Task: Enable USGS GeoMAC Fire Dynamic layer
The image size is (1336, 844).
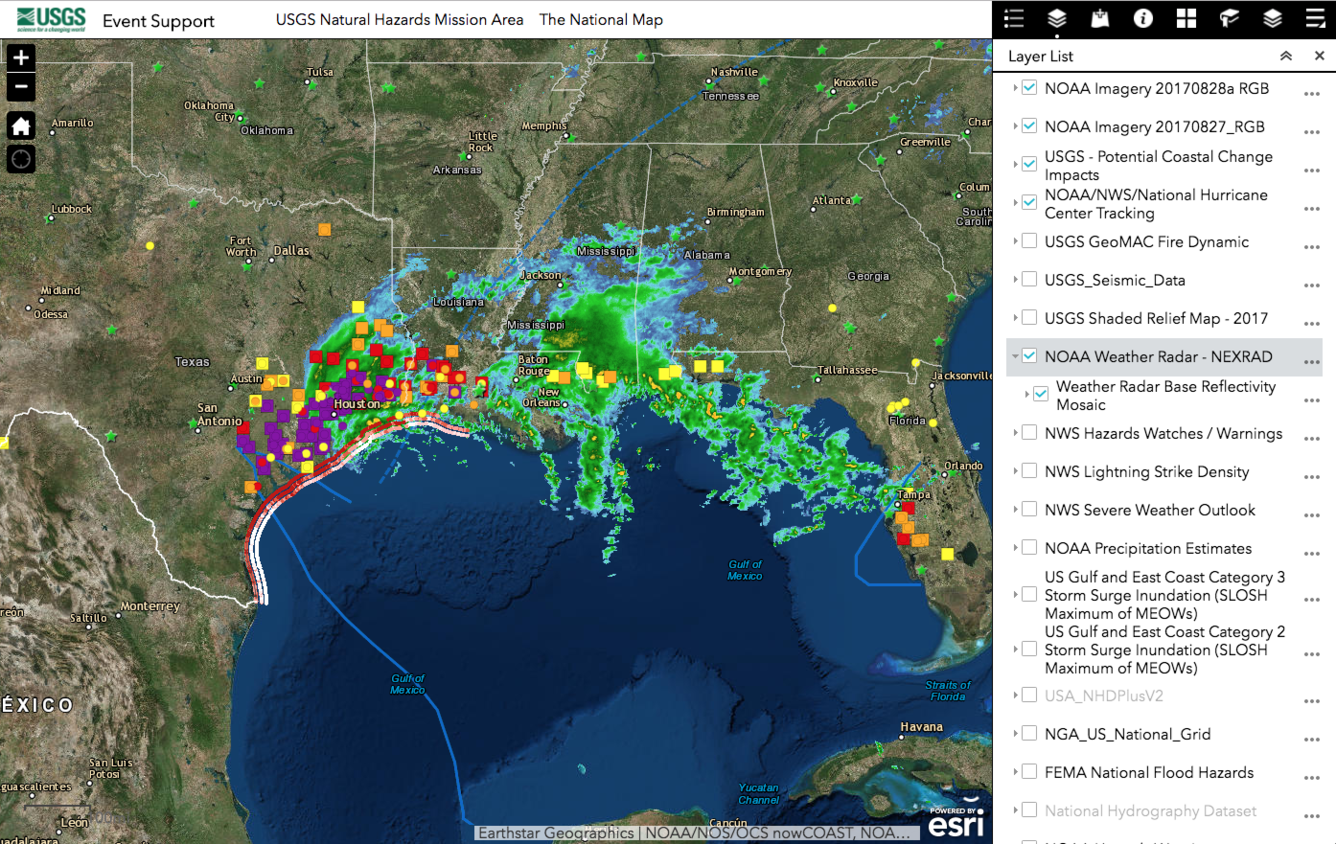Action: coord(1029,241)
